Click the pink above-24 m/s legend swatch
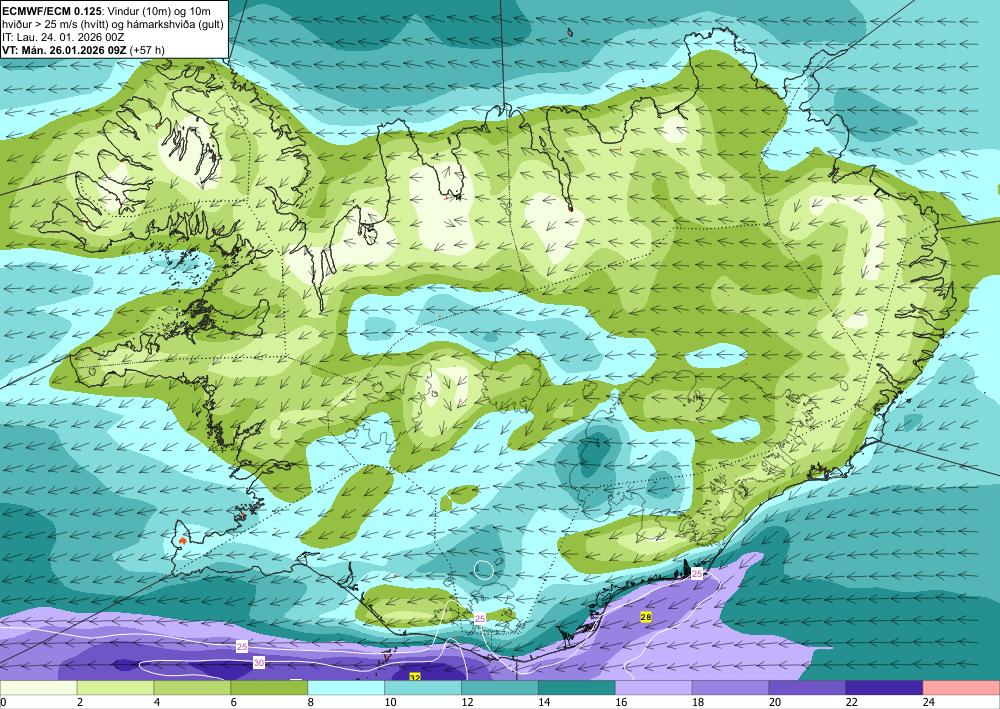The image size is (1000, 709). 961,688
